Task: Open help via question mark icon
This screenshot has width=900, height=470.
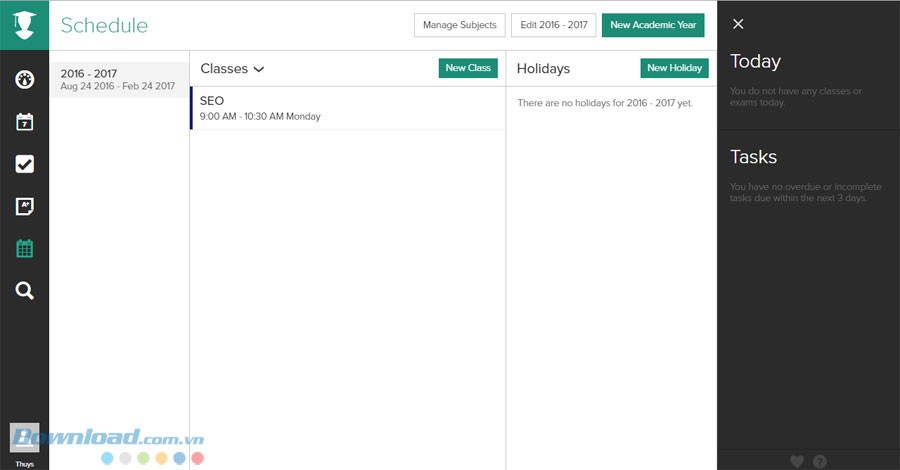Action: 820,461
